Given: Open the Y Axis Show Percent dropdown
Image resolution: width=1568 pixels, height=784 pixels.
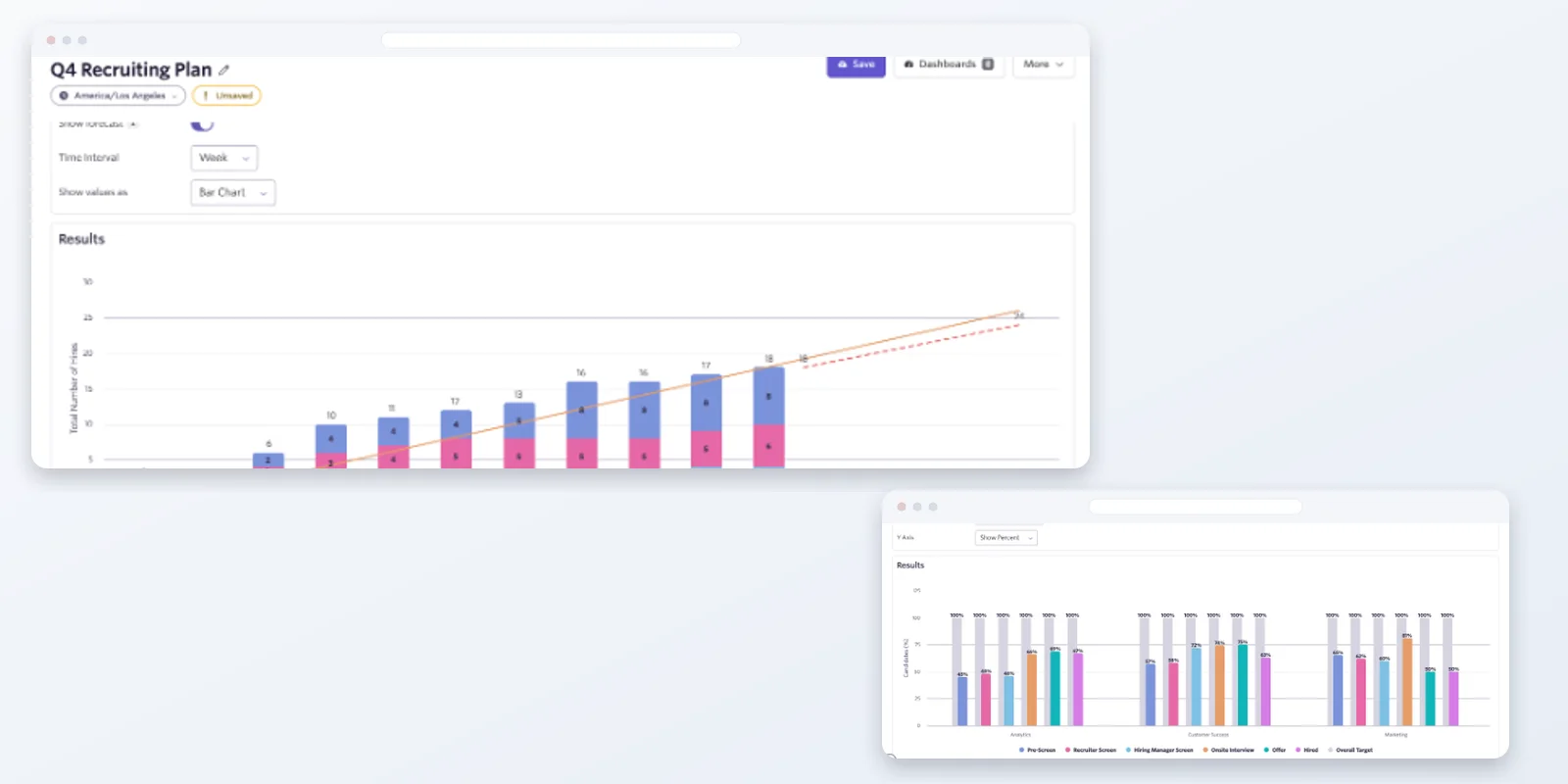Looking at the screenshot, I should [x=1005, y=538].
